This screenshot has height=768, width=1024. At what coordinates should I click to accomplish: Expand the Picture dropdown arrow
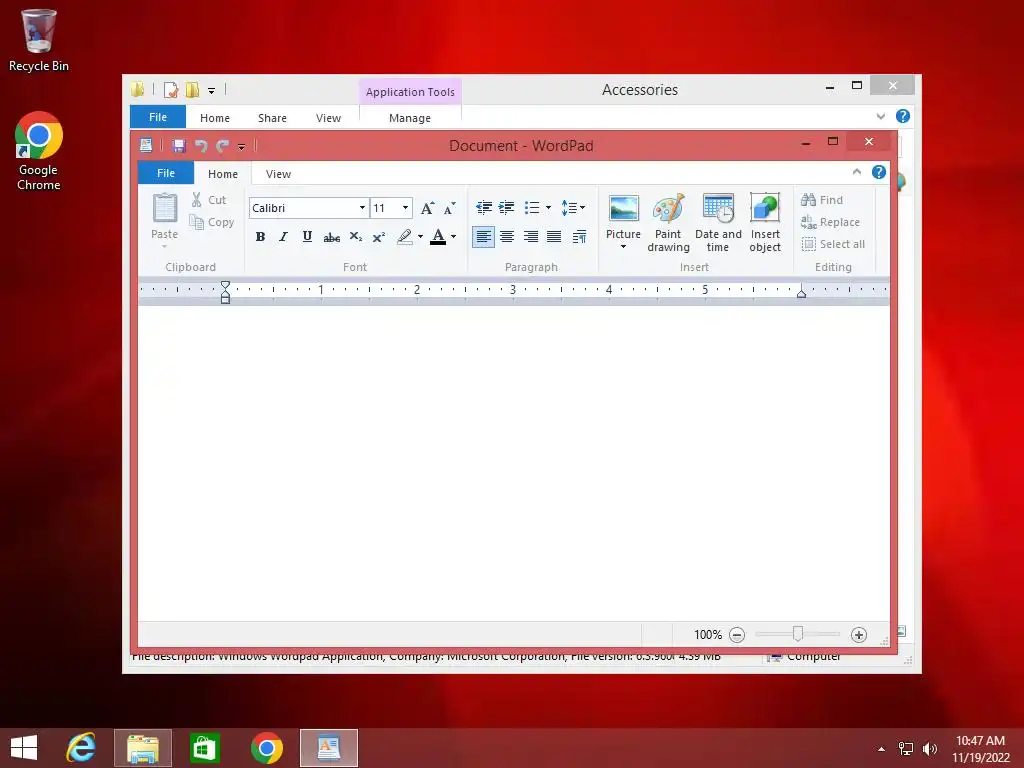(624, 247)
